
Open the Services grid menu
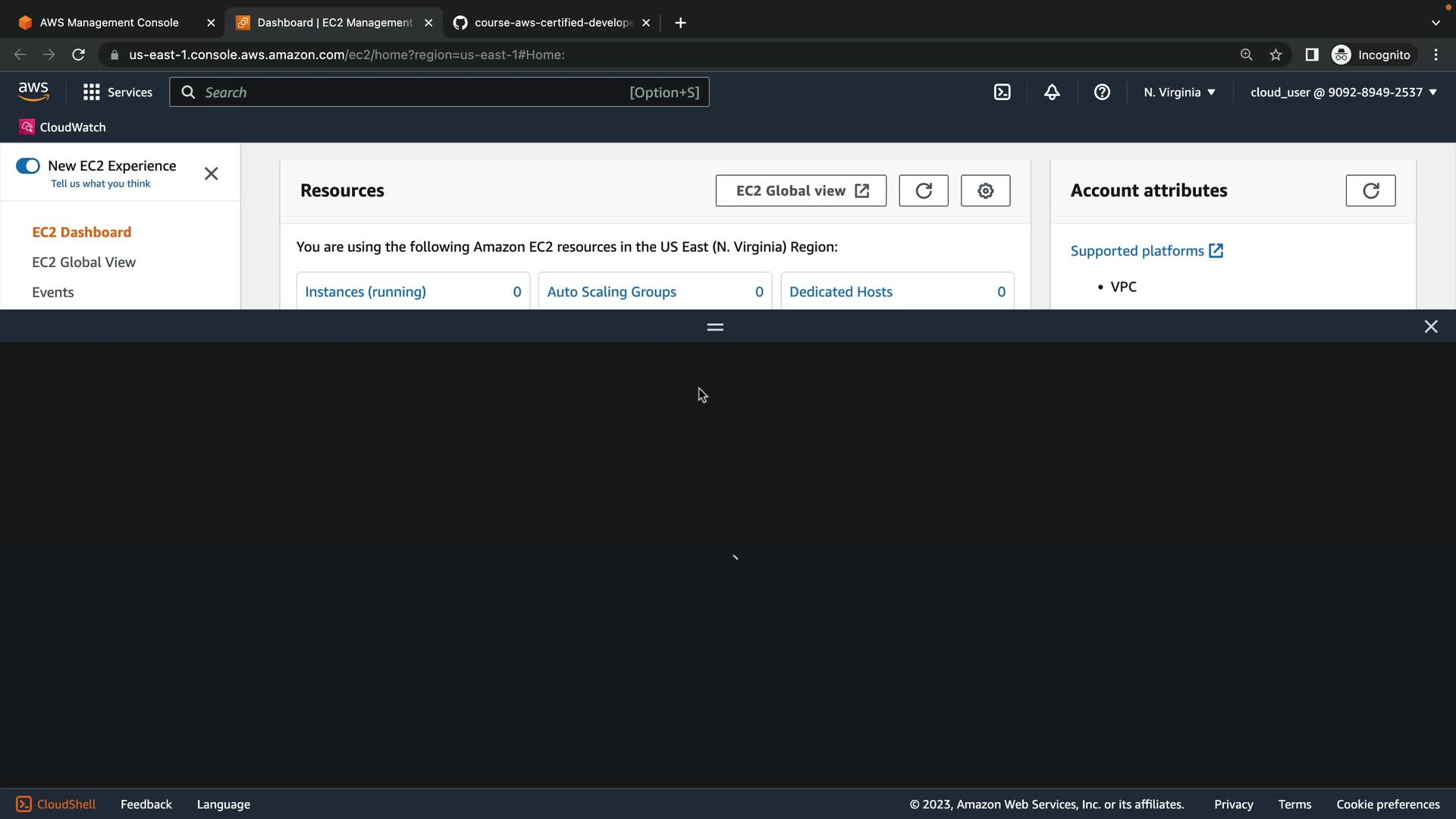coord(118,93)
